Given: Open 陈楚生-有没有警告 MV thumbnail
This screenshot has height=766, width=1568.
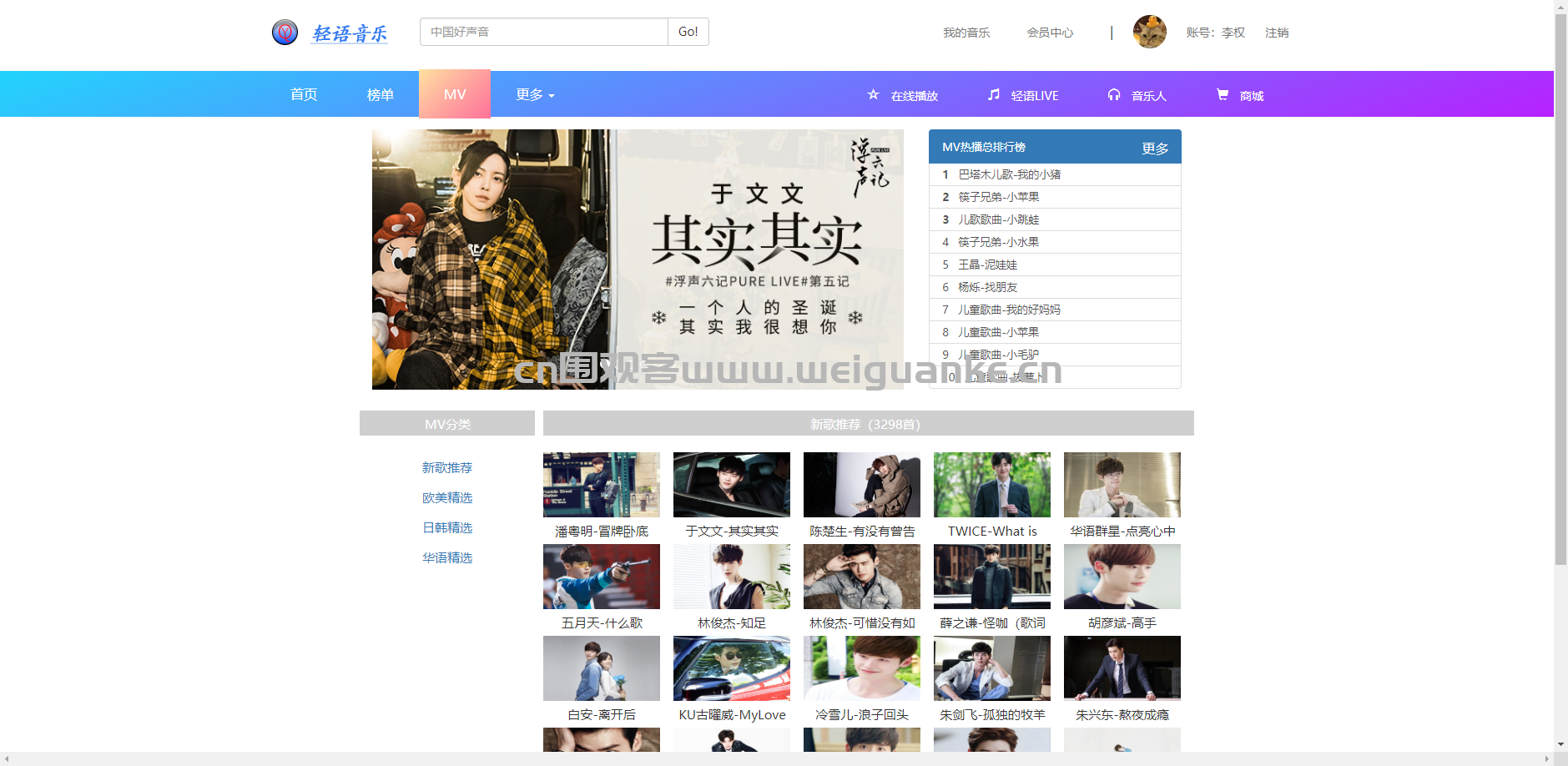Looking at the screenshot, I should click(x=862, y=485).
